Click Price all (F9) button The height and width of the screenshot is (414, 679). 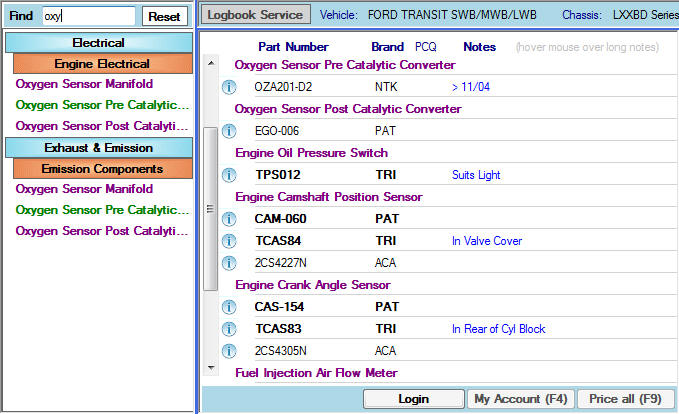pyautogui.click(x=625, y=399)
